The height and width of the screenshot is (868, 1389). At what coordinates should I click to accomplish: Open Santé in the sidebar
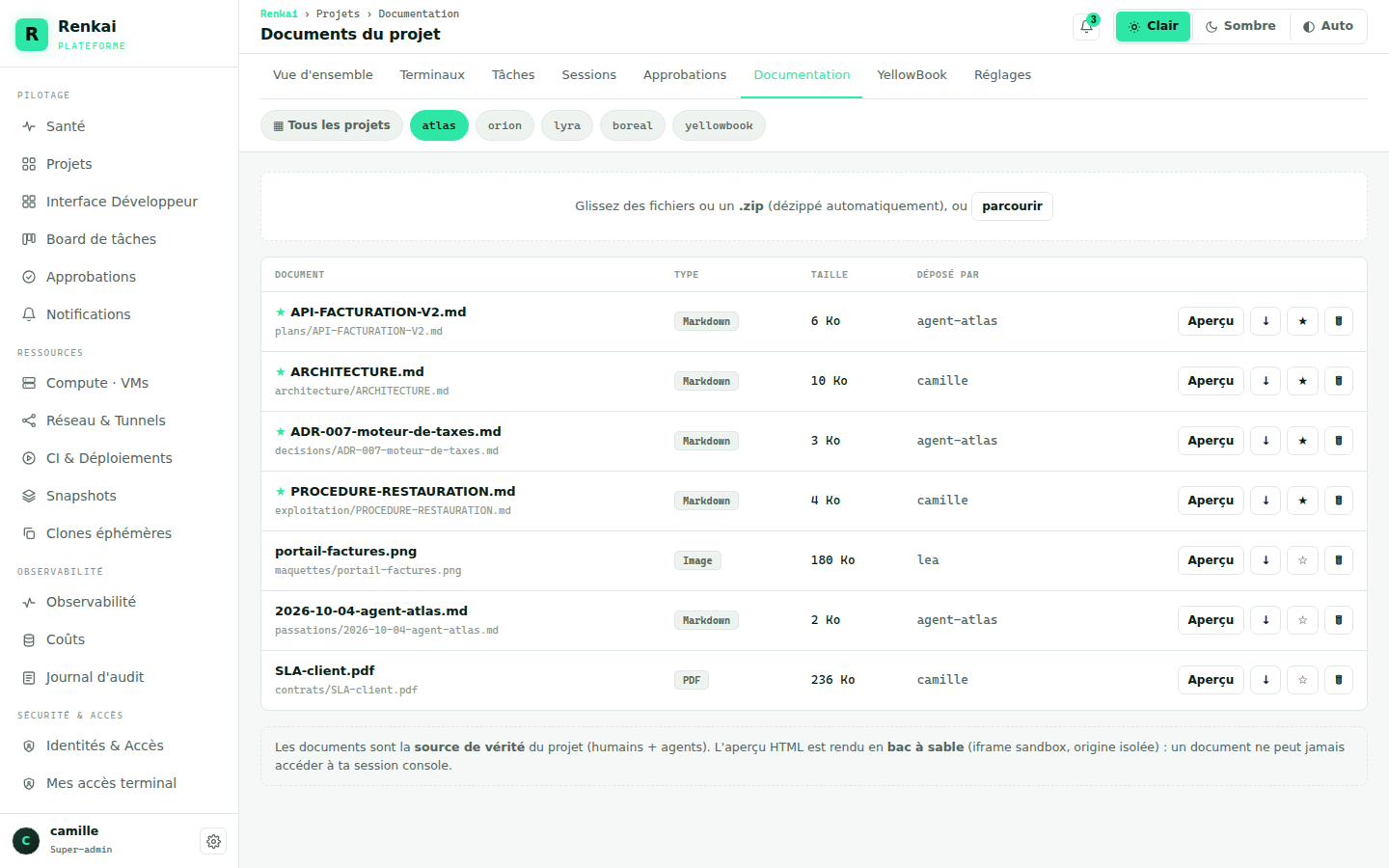click(x=119, y=126)
